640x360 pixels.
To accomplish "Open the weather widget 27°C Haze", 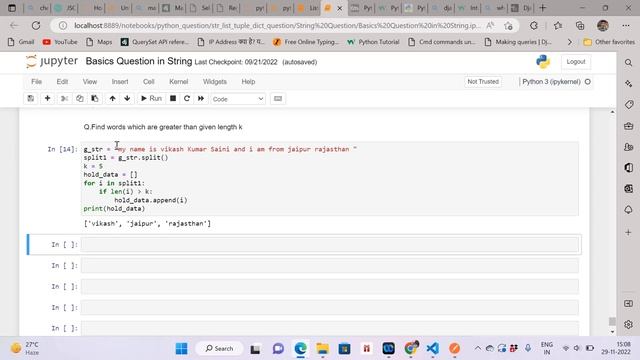I will pos(25,348).
